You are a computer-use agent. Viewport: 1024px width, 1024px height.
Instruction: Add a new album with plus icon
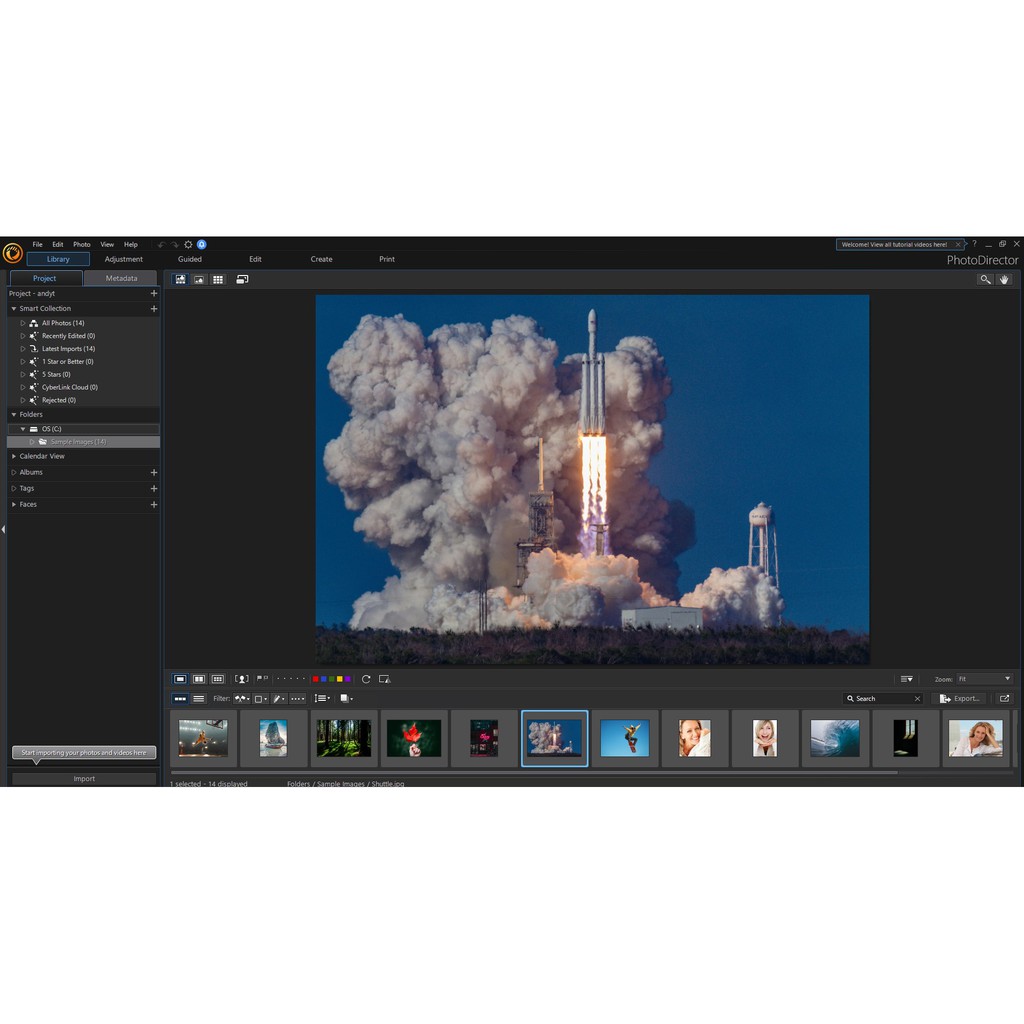pyautogui.click(x=153, y=472)
